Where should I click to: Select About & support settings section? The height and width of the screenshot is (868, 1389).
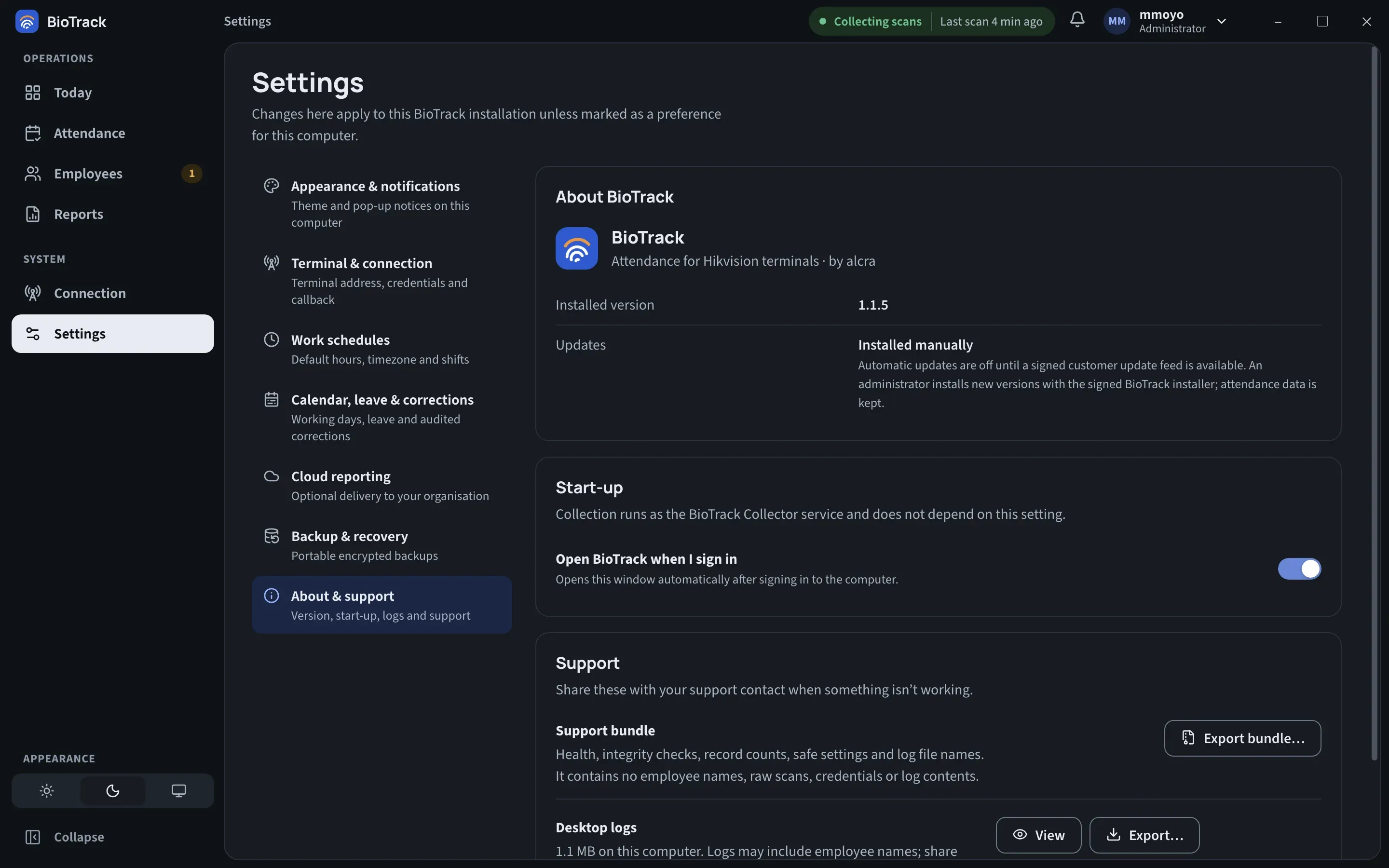click(381, 605)
